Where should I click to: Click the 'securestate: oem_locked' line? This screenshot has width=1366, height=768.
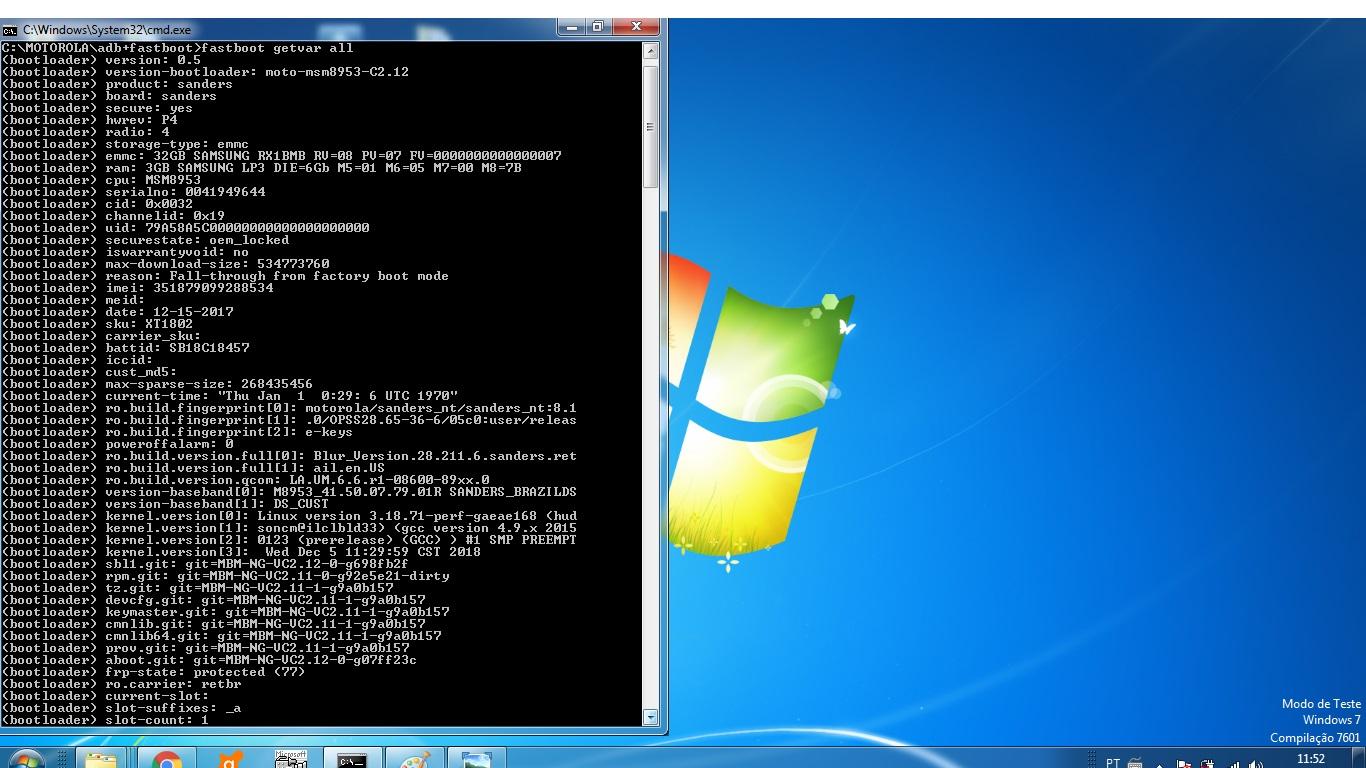146,240
